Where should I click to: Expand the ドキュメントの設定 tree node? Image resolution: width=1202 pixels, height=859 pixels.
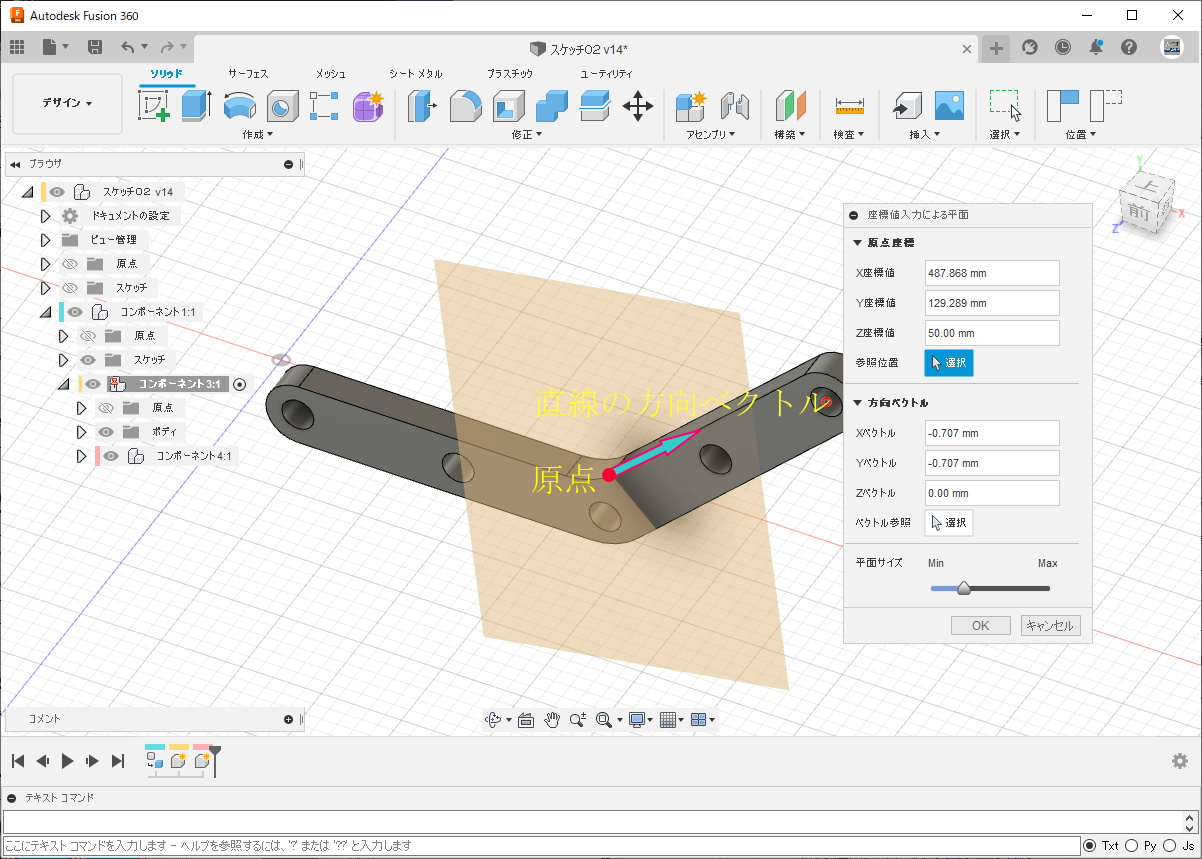click(x=45, y=216)
